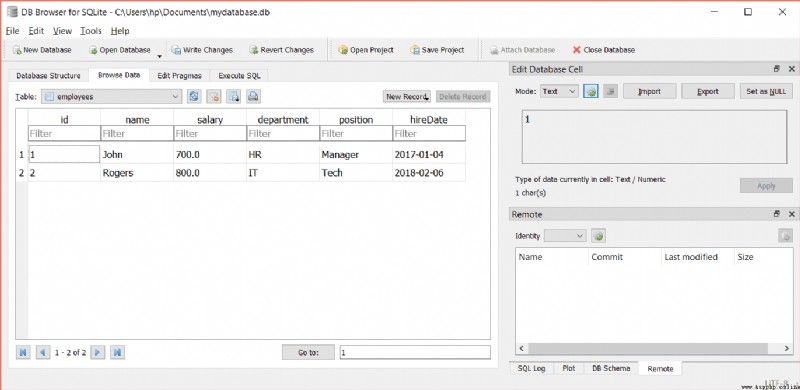Click the Remote panel identity refresh icon

coord(598,236)
